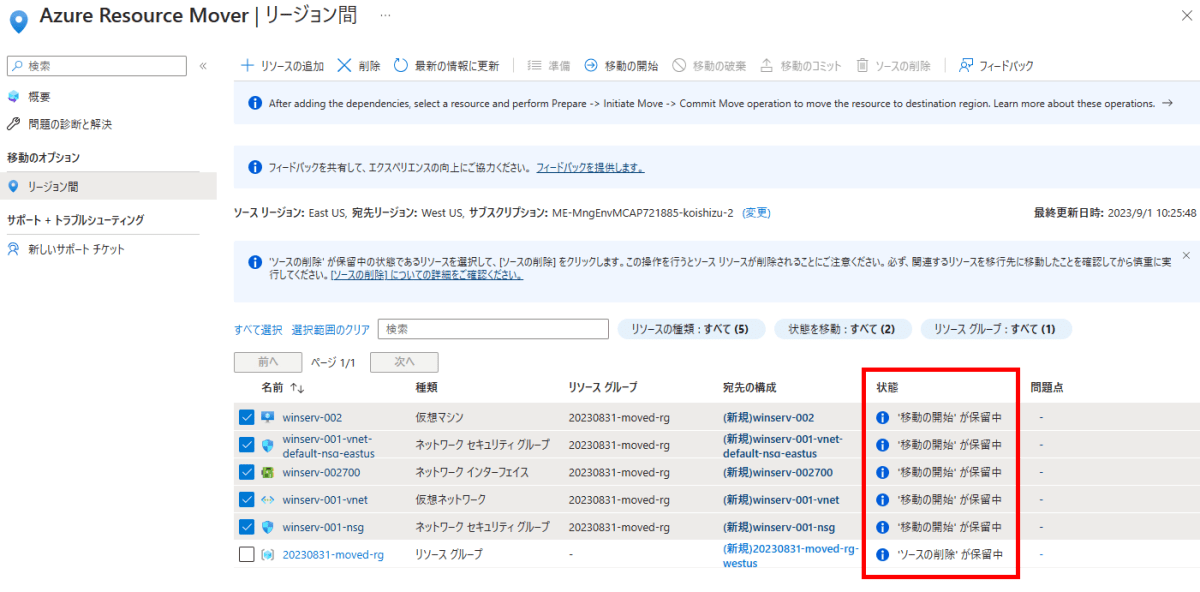Click the shield icon for winserv-001-nsg

[268, 527]
